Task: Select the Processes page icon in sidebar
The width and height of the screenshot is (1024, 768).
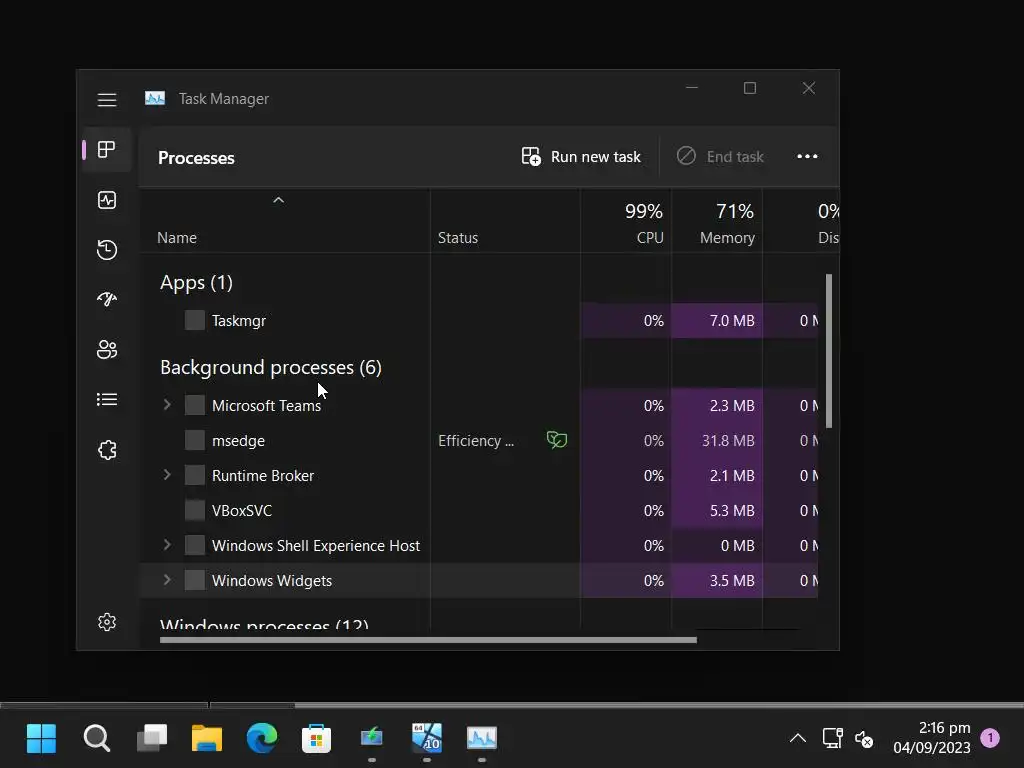Action: (107, 150)
